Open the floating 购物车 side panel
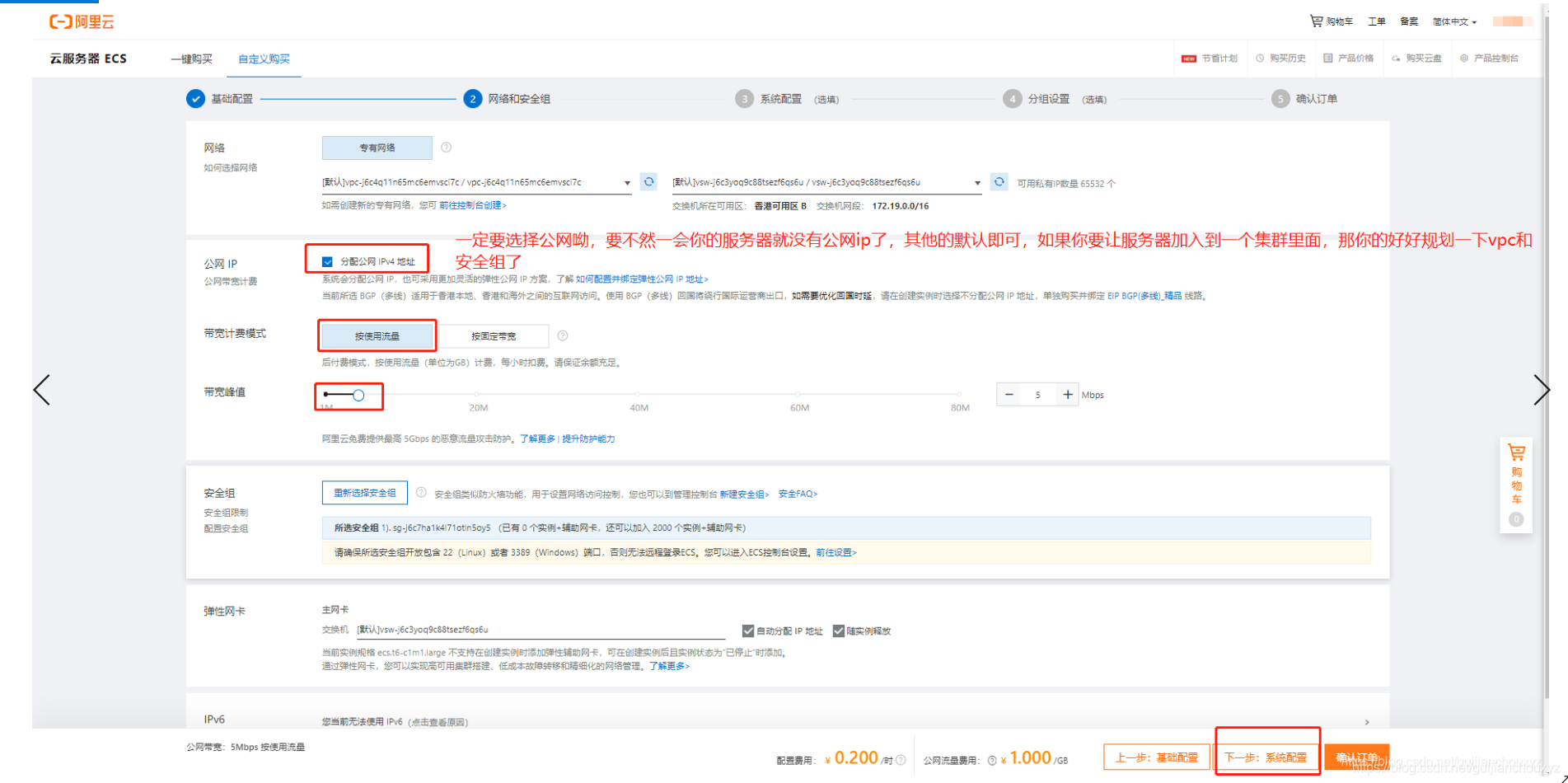 1516,485
